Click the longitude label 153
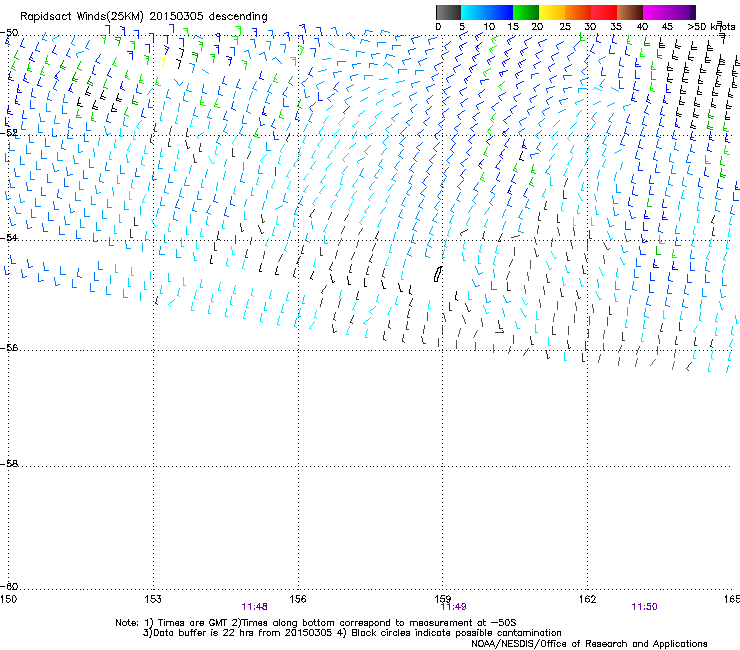This screenshot has height=650, width=740. (x=153, y=599)
